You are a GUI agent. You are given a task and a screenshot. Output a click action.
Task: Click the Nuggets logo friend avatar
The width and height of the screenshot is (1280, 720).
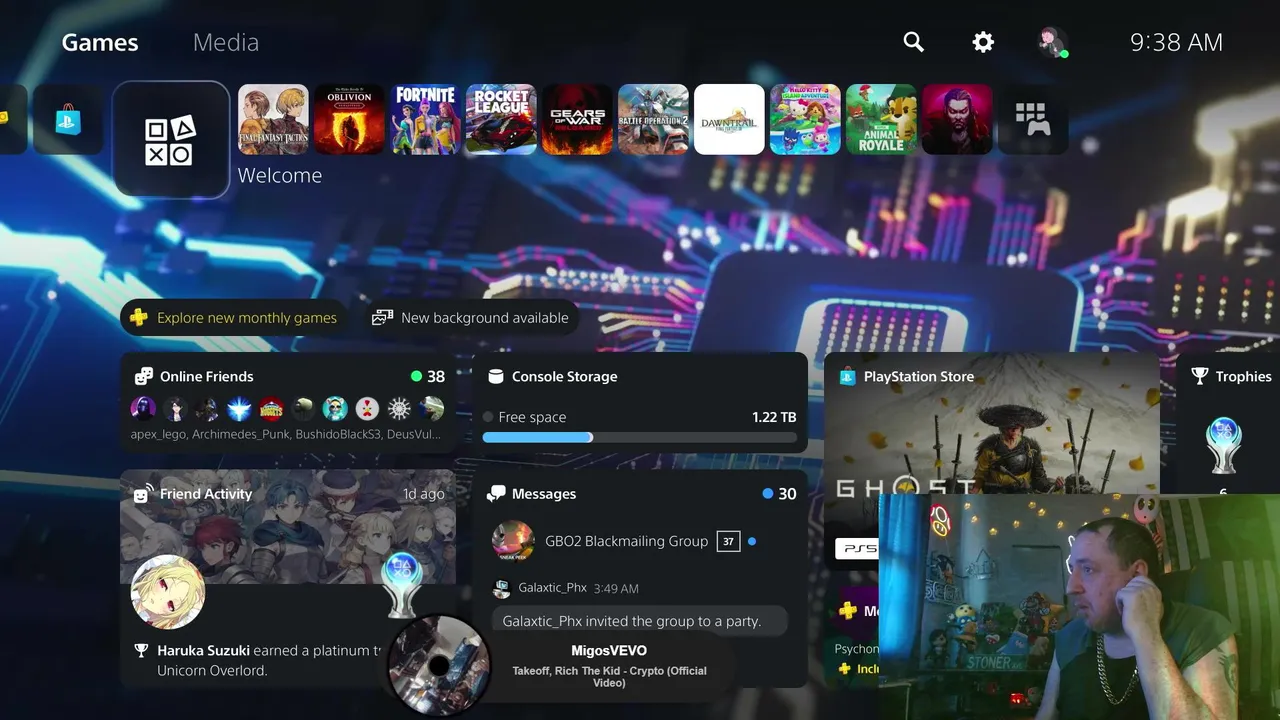[271, 408]
